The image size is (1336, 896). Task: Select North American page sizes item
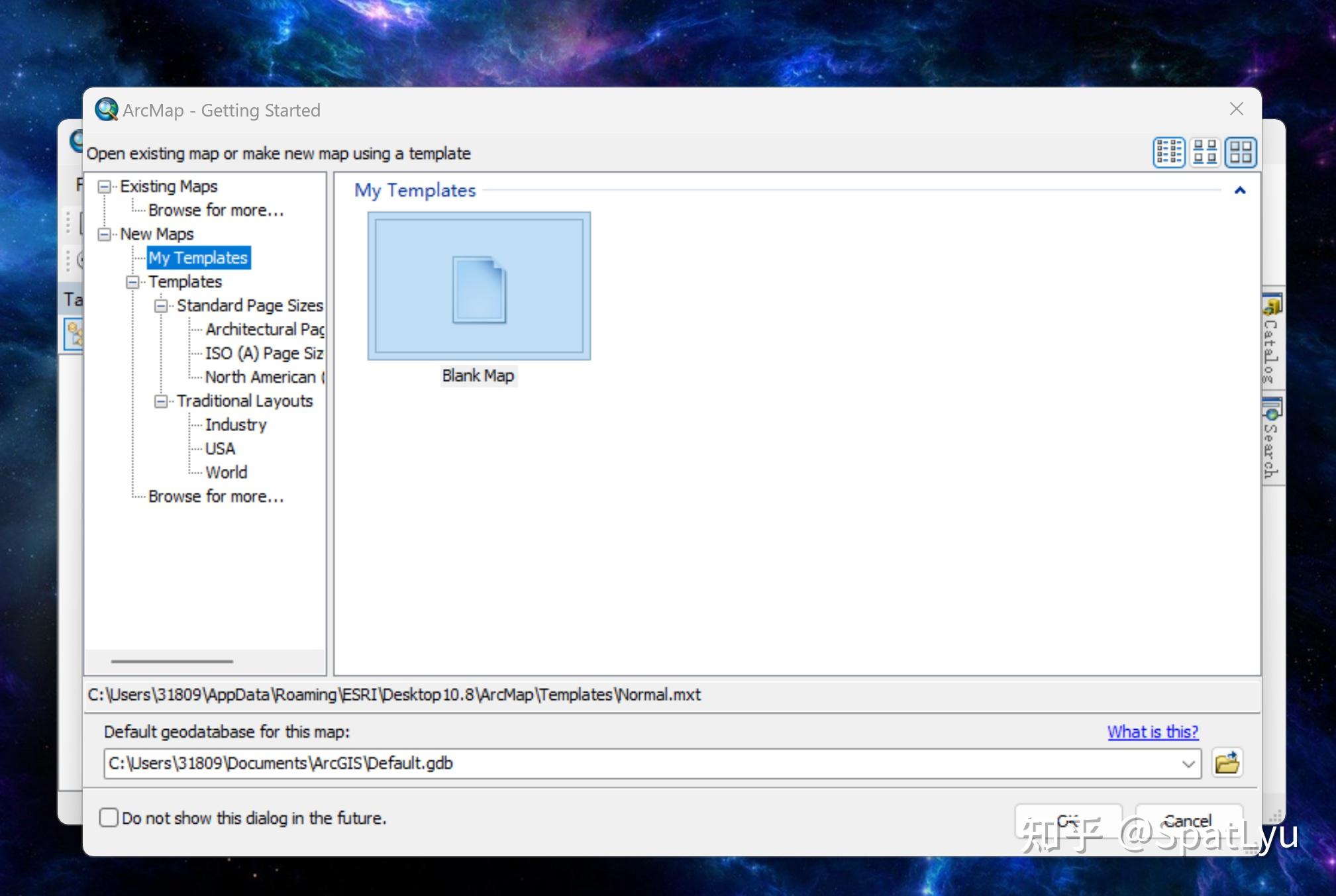(264, 377)
